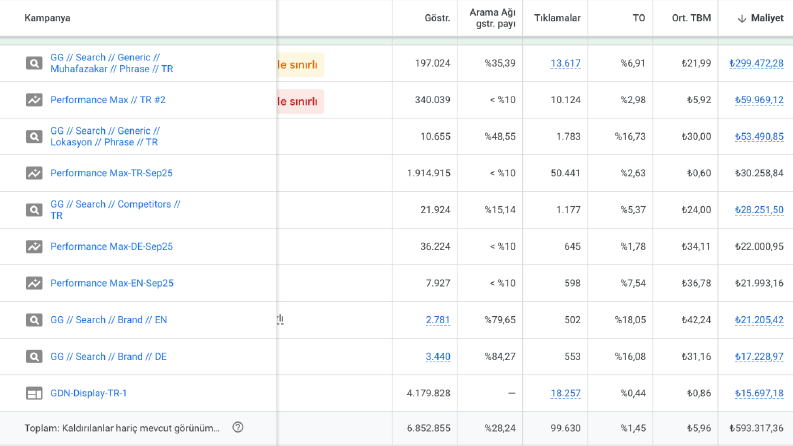Click icon beside Performance Max-TR-Sep25
The width and height of the screenshot is (793, 446).
(34, 173)
